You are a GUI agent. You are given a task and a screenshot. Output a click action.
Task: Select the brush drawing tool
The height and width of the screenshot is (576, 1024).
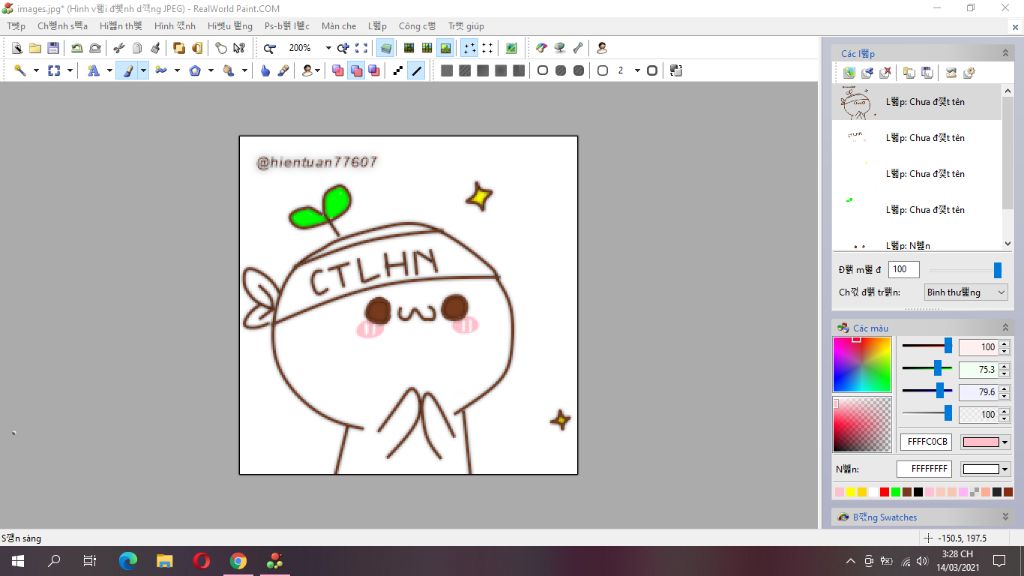click(128, 71)
